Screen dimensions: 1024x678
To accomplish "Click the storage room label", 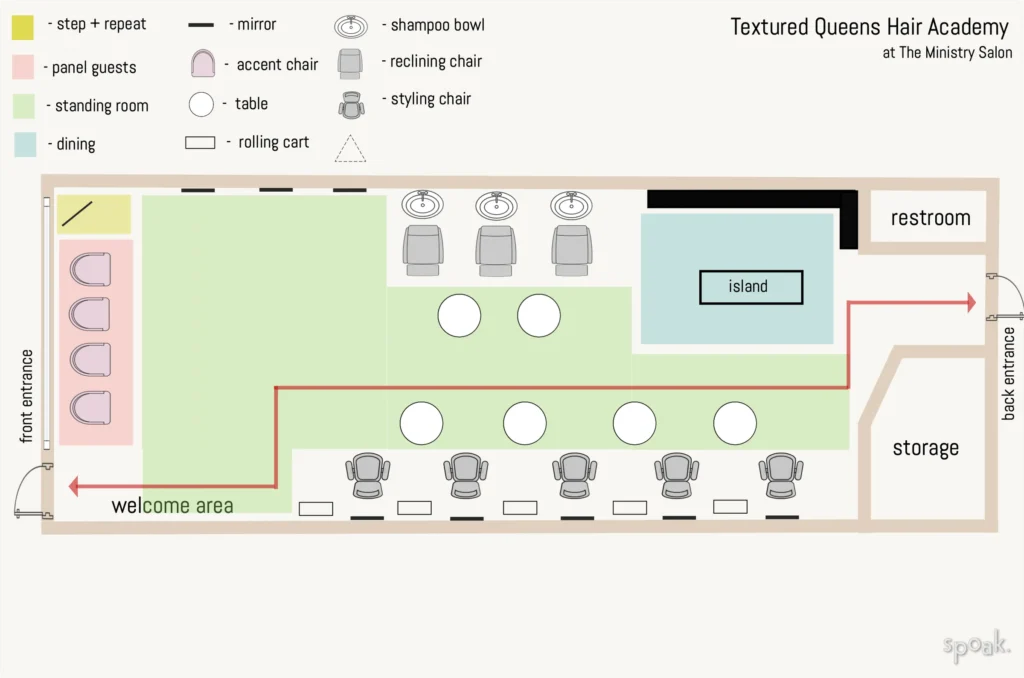I will pyautogui.click(x=925, y=448).
